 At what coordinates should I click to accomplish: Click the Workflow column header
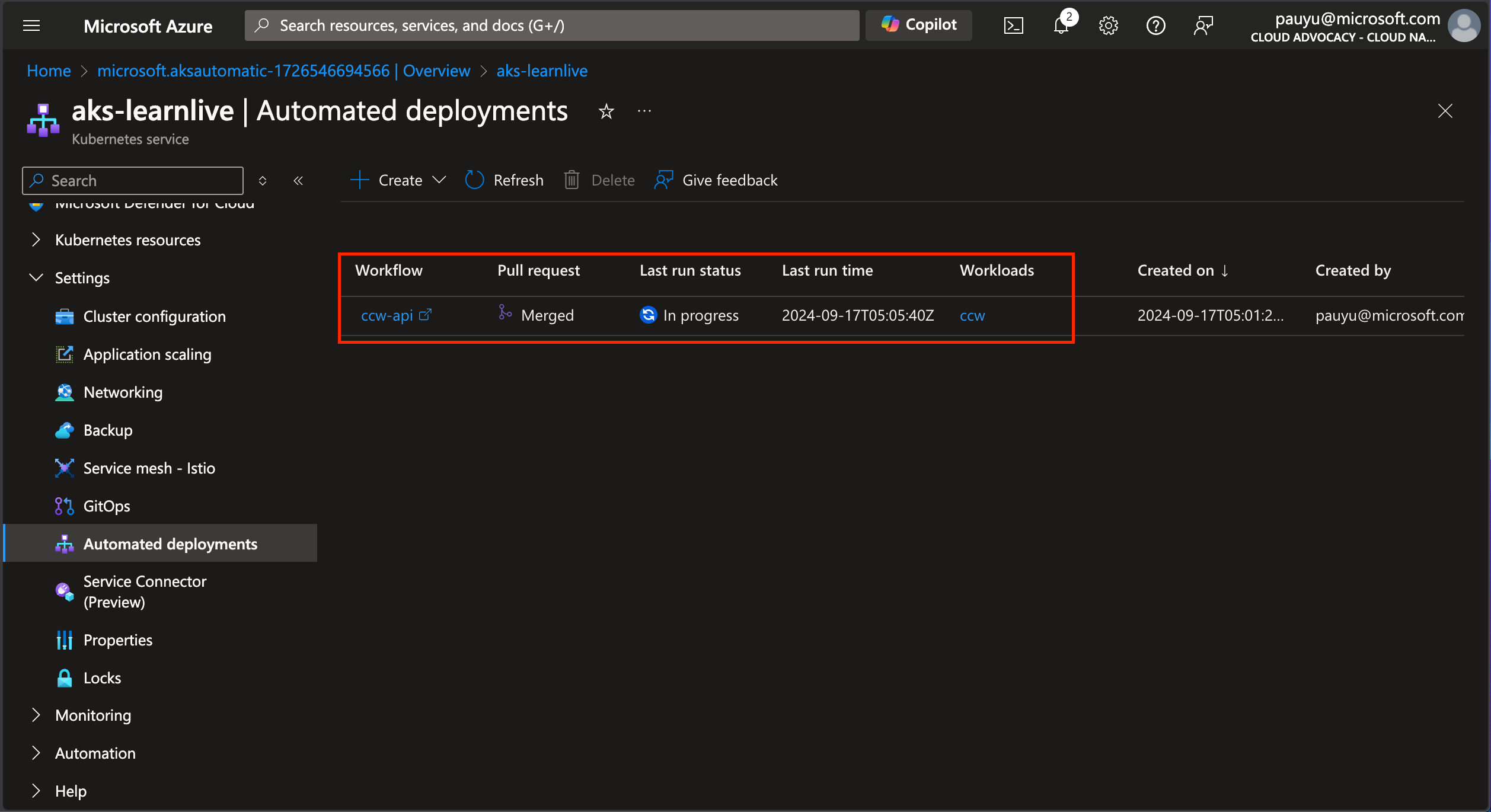click(389, 271)
